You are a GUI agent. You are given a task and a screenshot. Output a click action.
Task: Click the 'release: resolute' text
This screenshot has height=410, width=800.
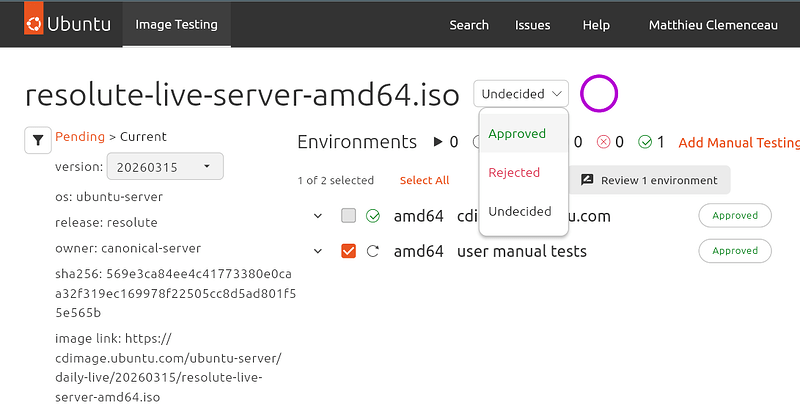tap(106, 223)
